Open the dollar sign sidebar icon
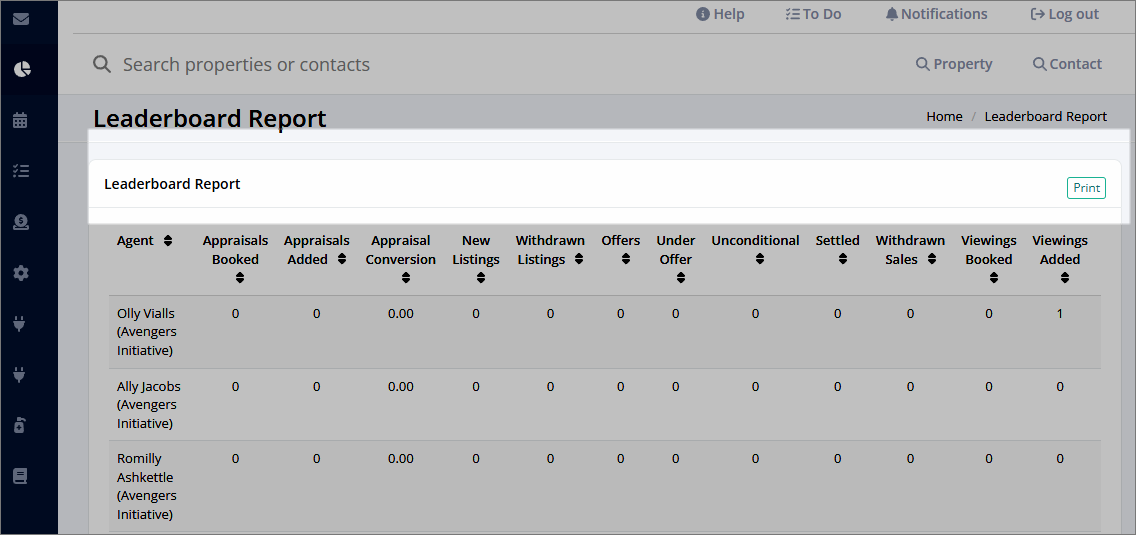 tap(21, 222)
